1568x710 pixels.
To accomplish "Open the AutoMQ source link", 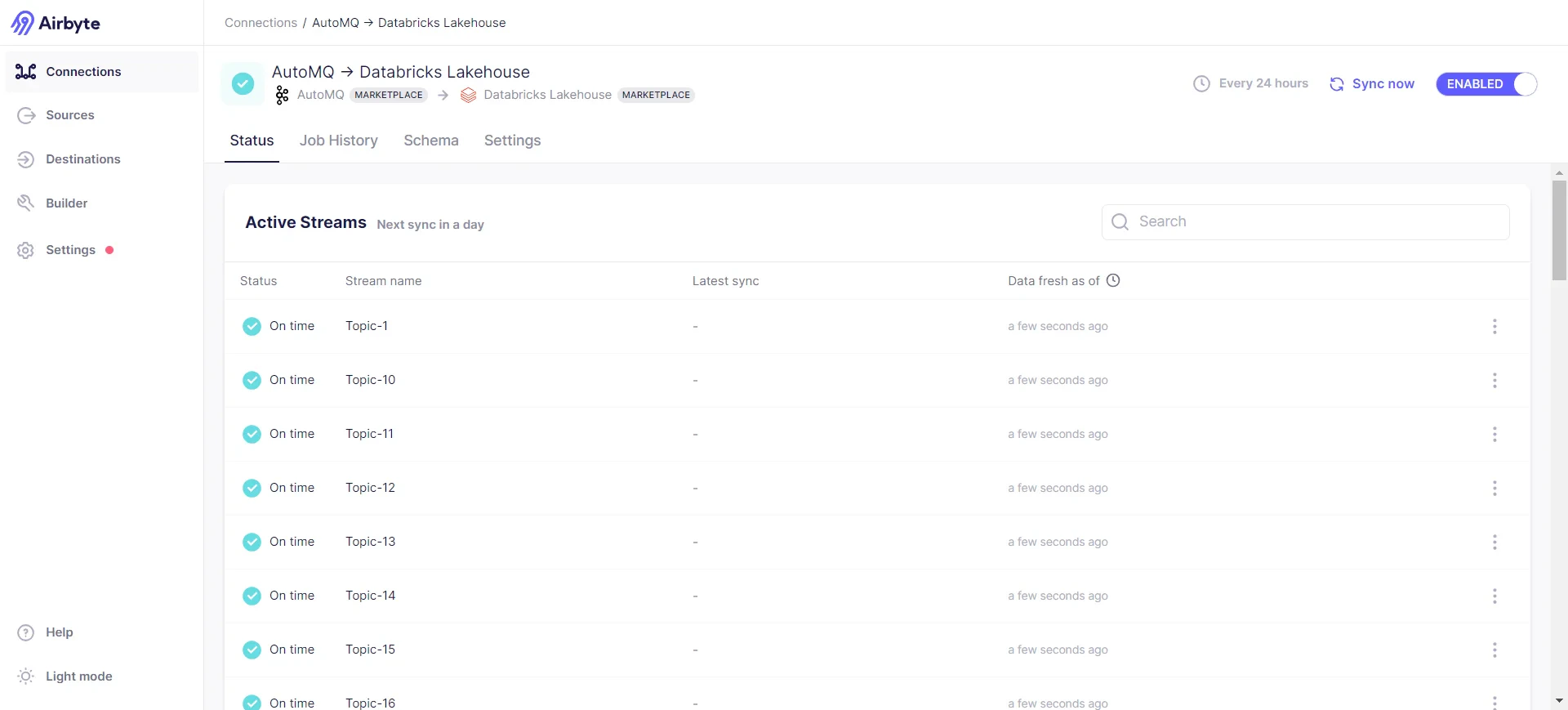I will coord(320,95).
